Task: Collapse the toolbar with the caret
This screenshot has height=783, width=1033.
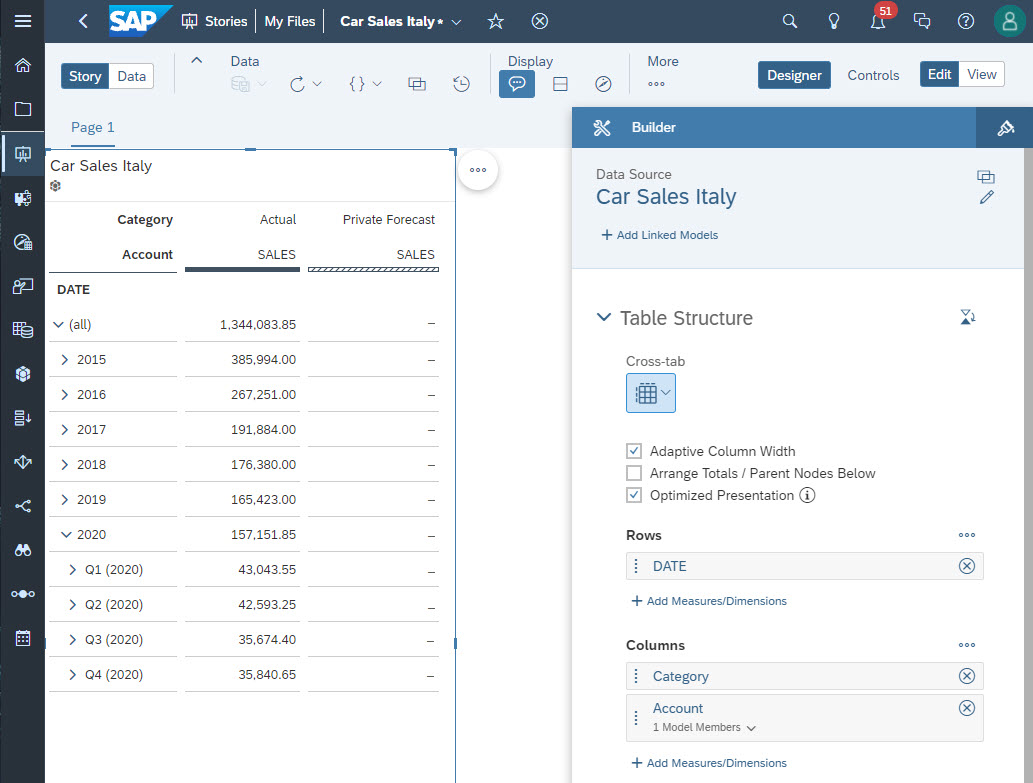Action: (196, 61)
